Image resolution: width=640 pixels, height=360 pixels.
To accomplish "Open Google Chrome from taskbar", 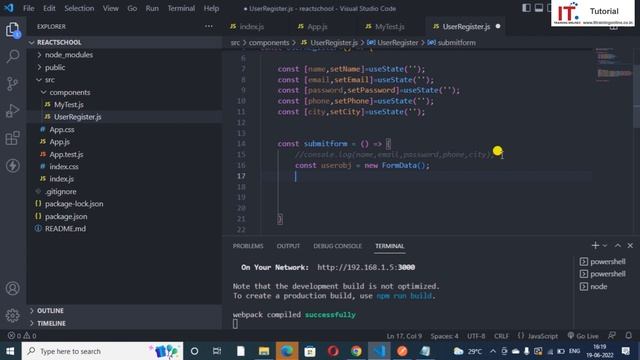I will (356, 351).
